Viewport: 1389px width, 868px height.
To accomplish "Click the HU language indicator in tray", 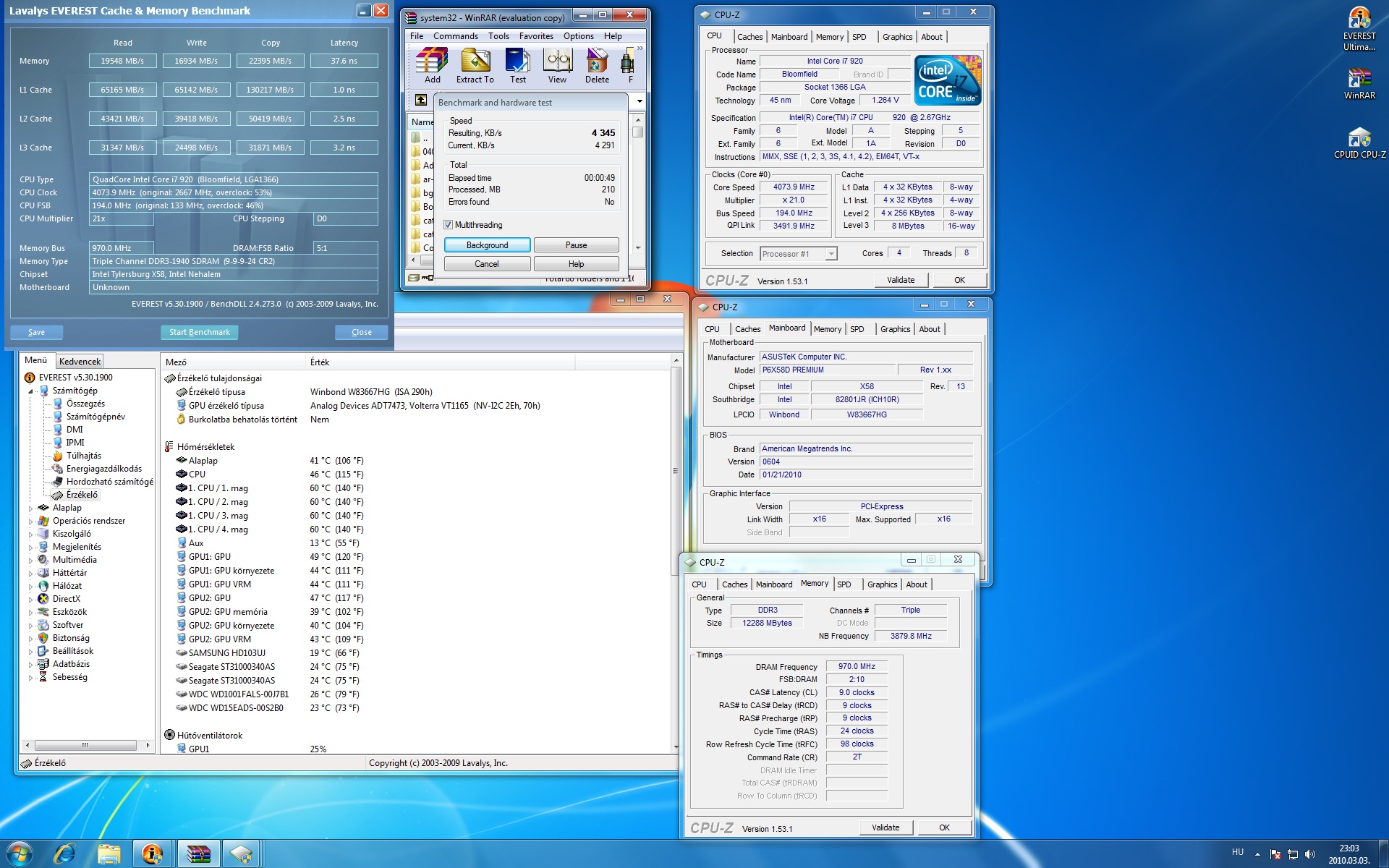I will (1238, 852).
